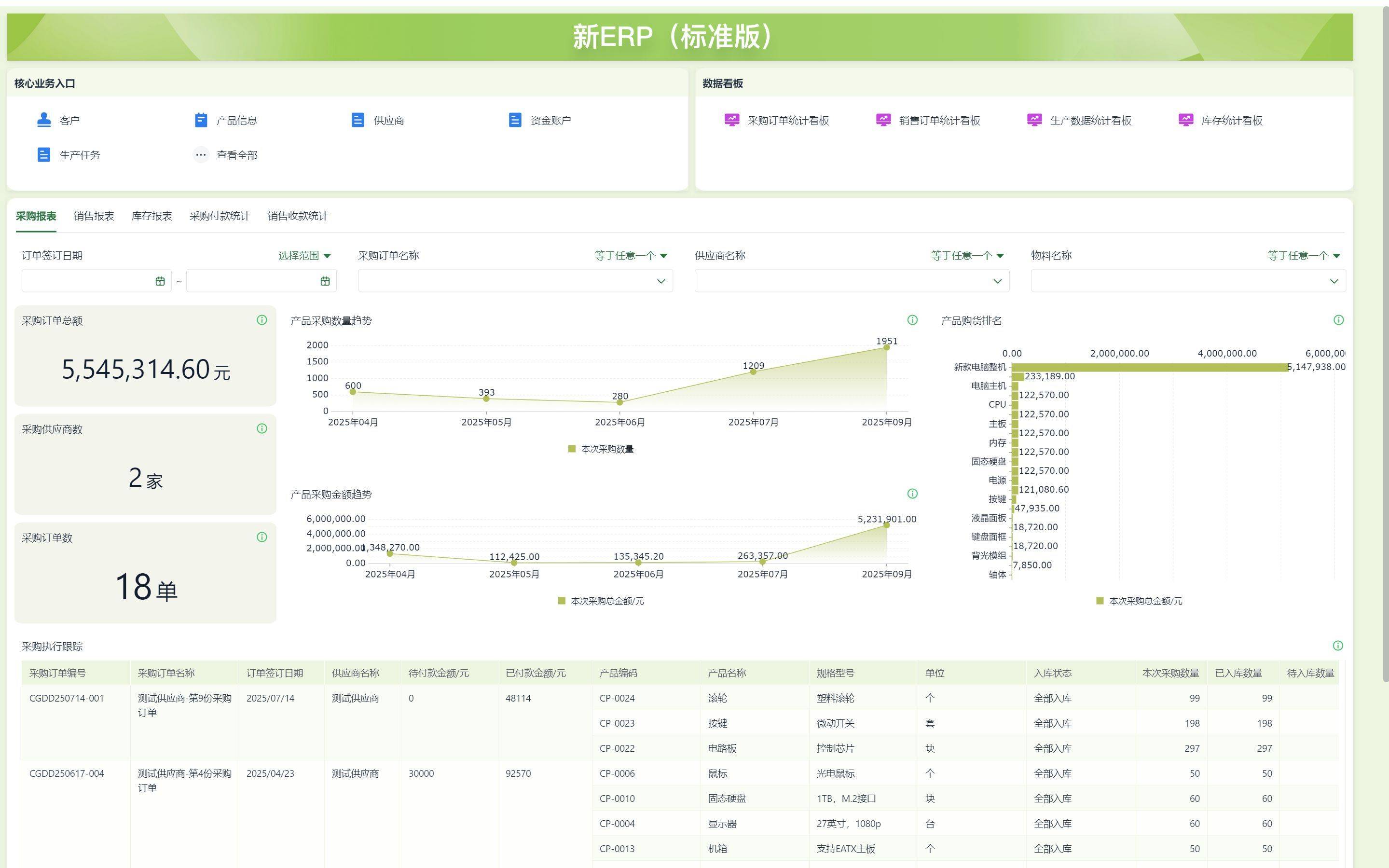
Task: Open 库存统计看板 dashboard icon
Action: (1185, 120)
